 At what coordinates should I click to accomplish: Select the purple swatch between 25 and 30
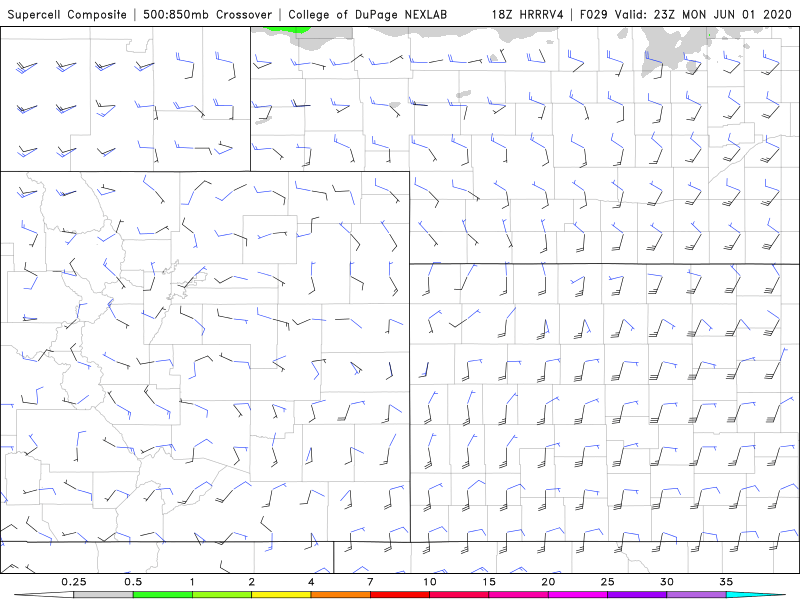pyautogui.click(x=637, y=595)
